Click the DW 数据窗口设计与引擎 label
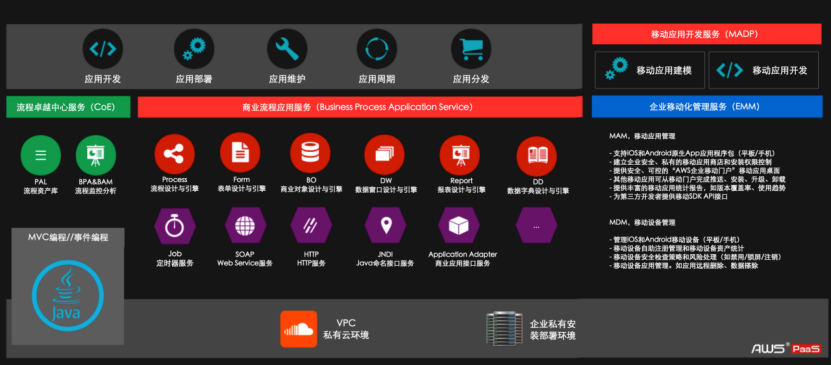This screenshot has width=831, height=365. click(386, 185)
